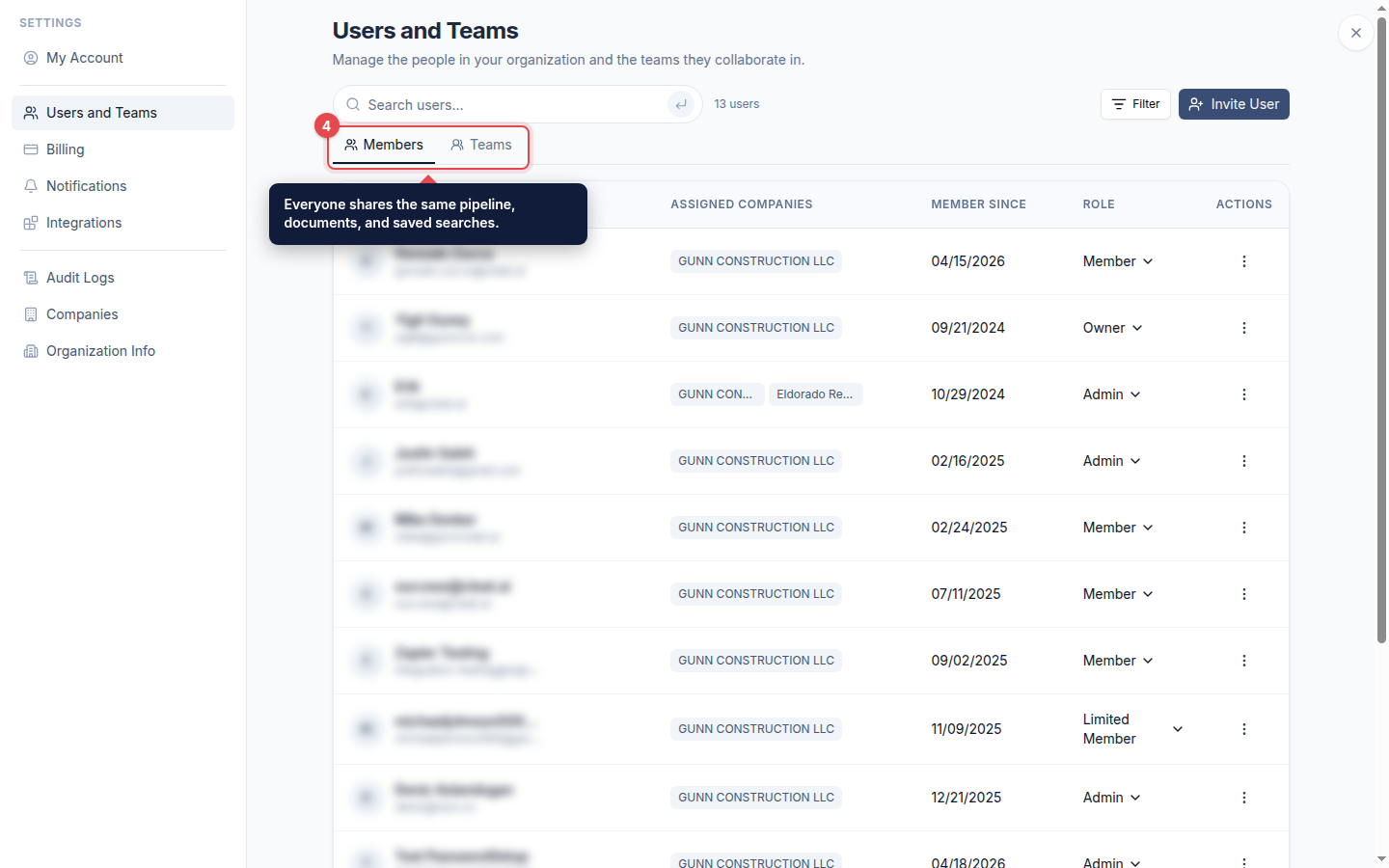Screen dimensions: 1389x868
Task: Focus the Search users field
Action: click(517, 104)
